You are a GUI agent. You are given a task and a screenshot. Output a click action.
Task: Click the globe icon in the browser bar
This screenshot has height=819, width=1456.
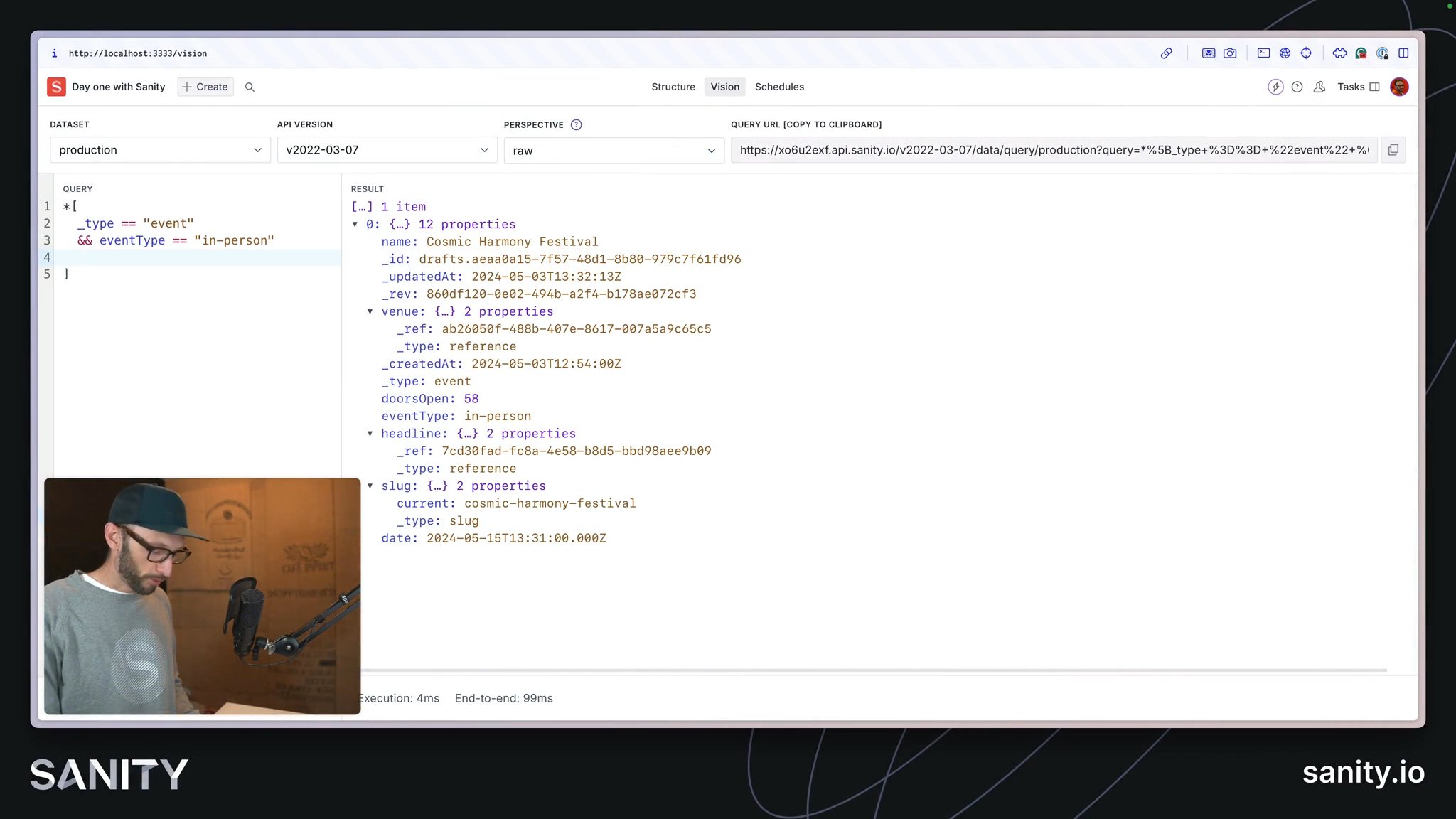(1285, 53)
